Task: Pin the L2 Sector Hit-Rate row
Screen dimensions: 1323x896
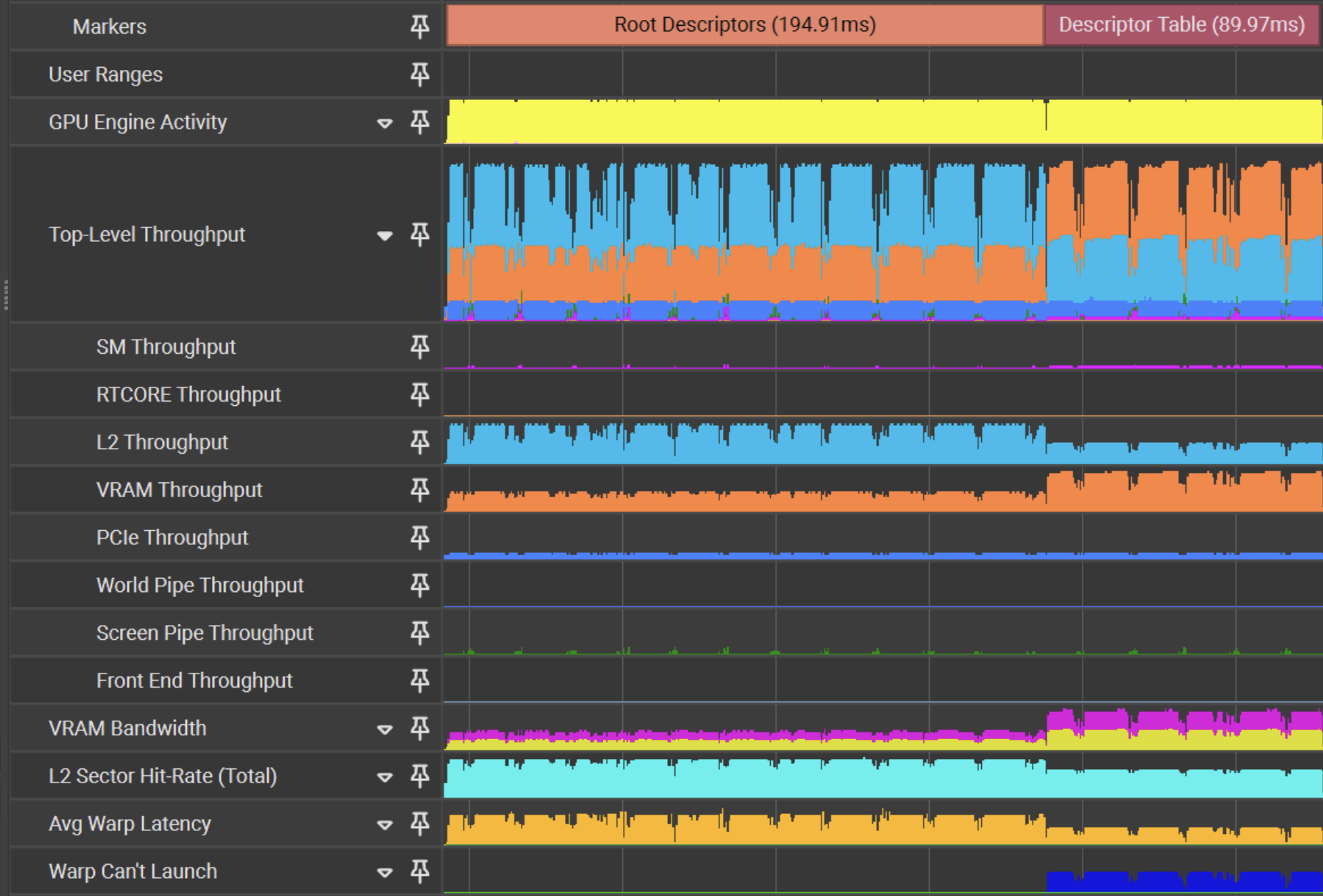Action: [420, 776]
